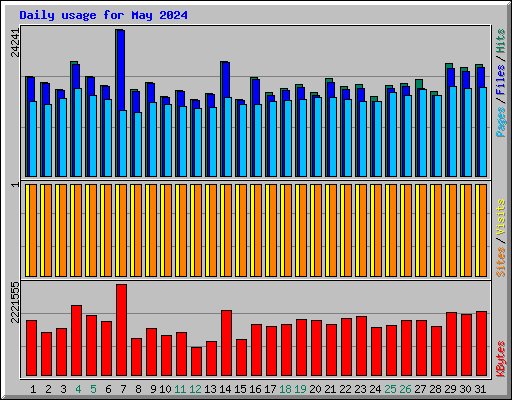Click the orange sites bar for day 1
Screen dimensions: 512x400
pyautogui.click(x=33, y=230)
